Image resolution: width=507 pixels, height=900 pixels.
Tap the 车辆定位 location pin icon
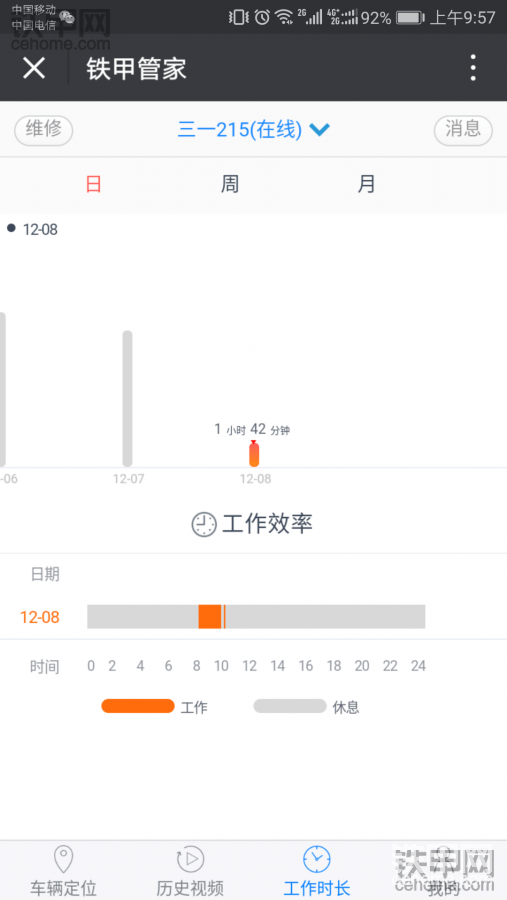(x=63, y=859)
